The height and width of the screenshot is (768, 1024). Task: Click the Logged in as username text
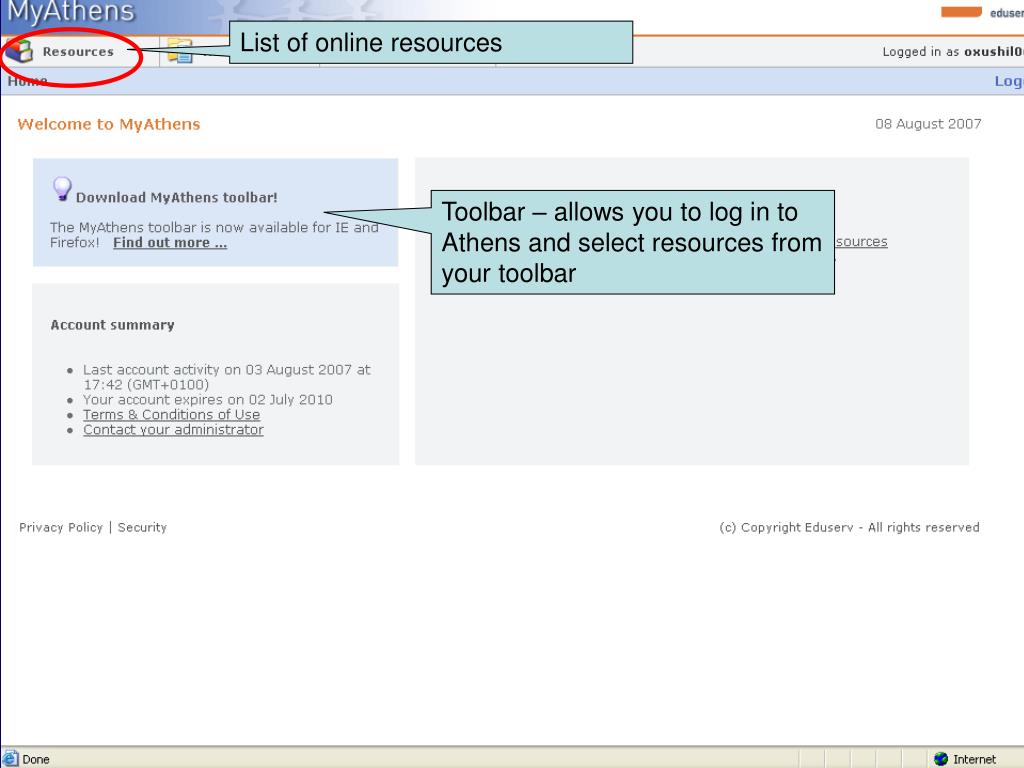[x=953, y=52]
